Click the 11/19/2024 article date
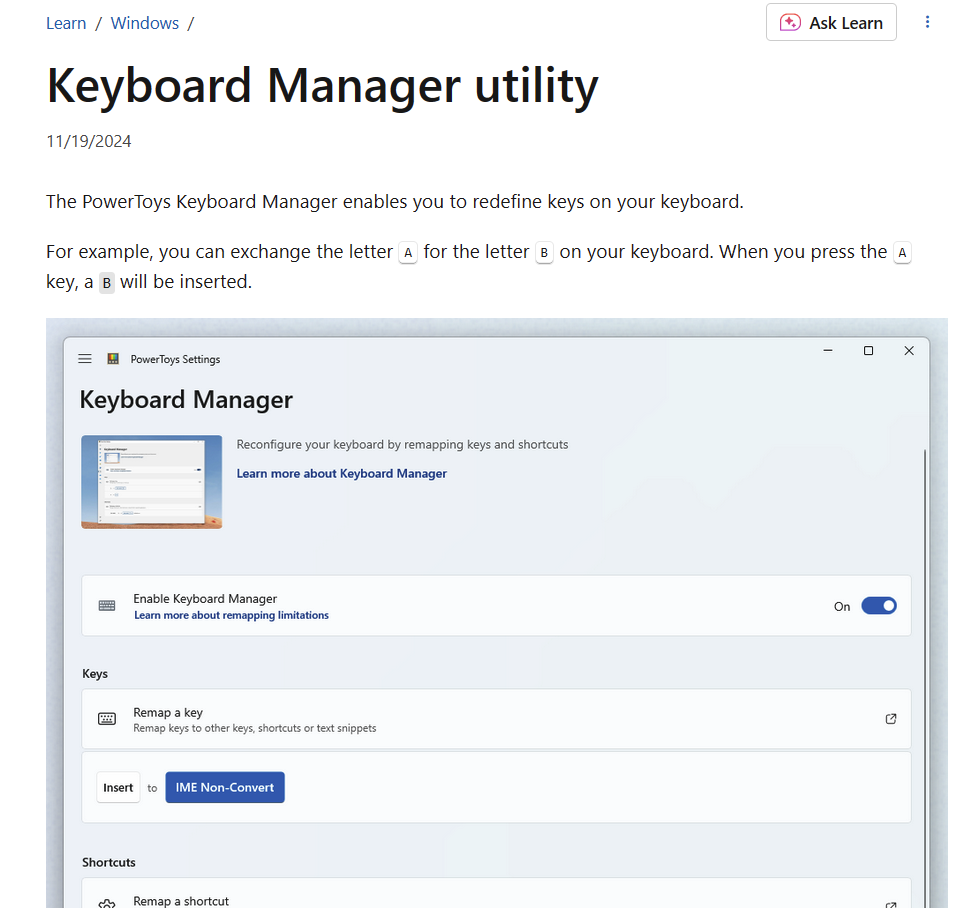 click(x=88, y=142)
